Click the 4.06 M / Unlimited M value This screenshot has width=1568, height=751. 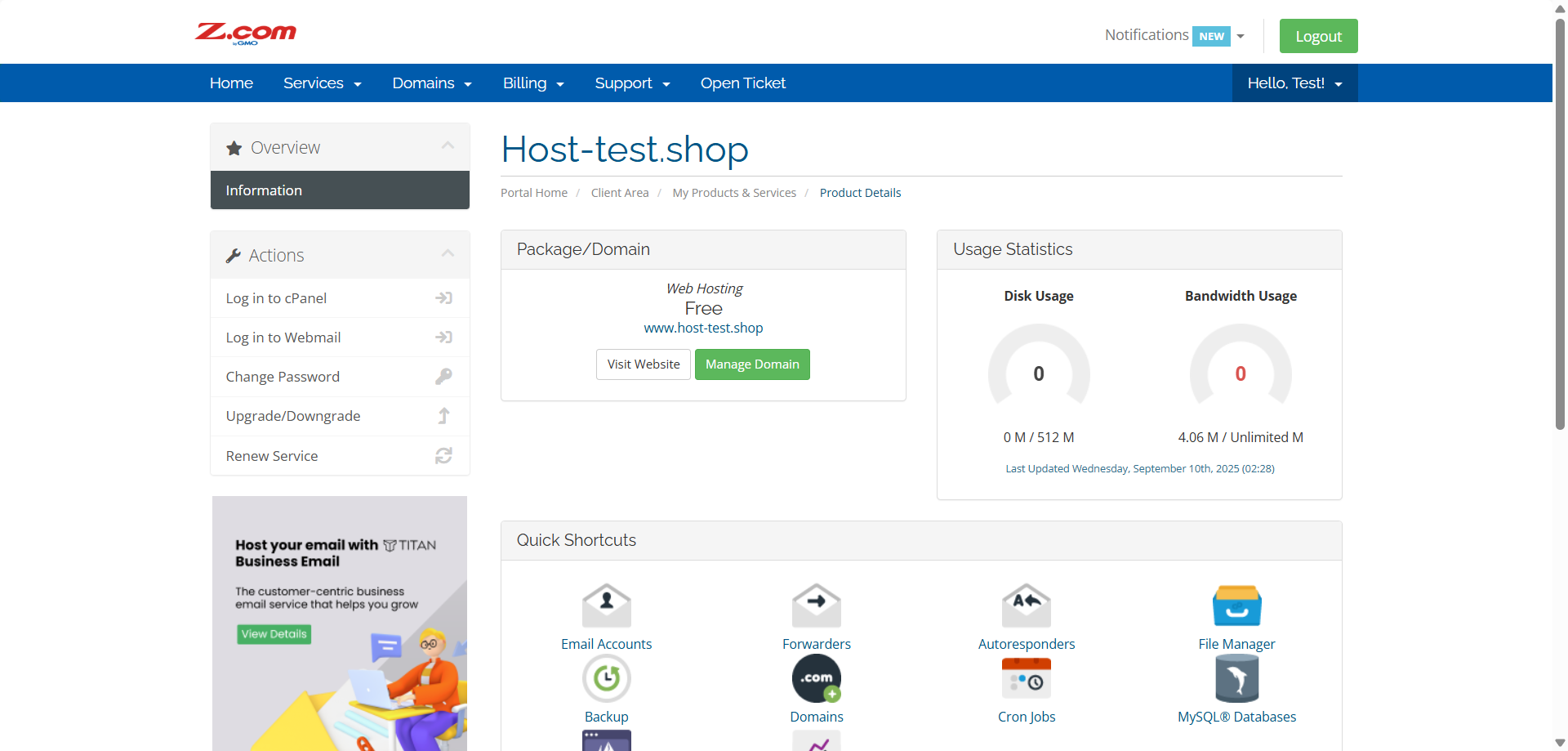click(x=1241, y=437)
